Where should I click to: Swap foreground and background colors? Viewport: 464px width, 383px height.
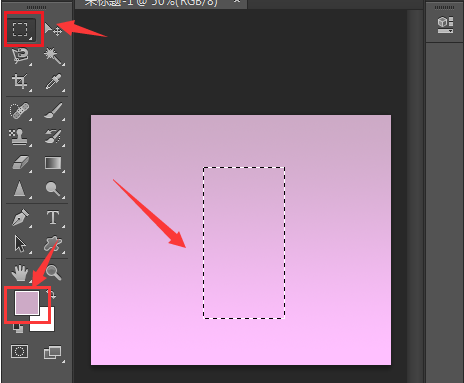[x=51, y=295]
